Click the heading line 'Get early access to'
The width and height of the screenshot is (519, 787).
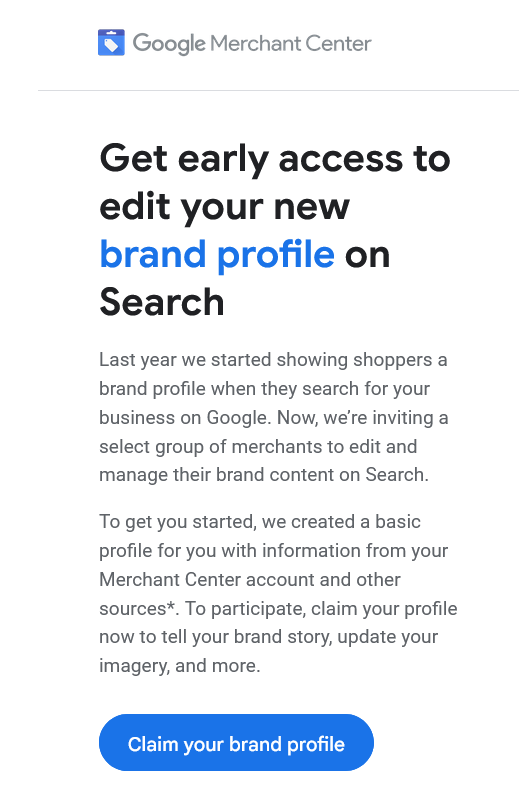[x=275, y=159]
